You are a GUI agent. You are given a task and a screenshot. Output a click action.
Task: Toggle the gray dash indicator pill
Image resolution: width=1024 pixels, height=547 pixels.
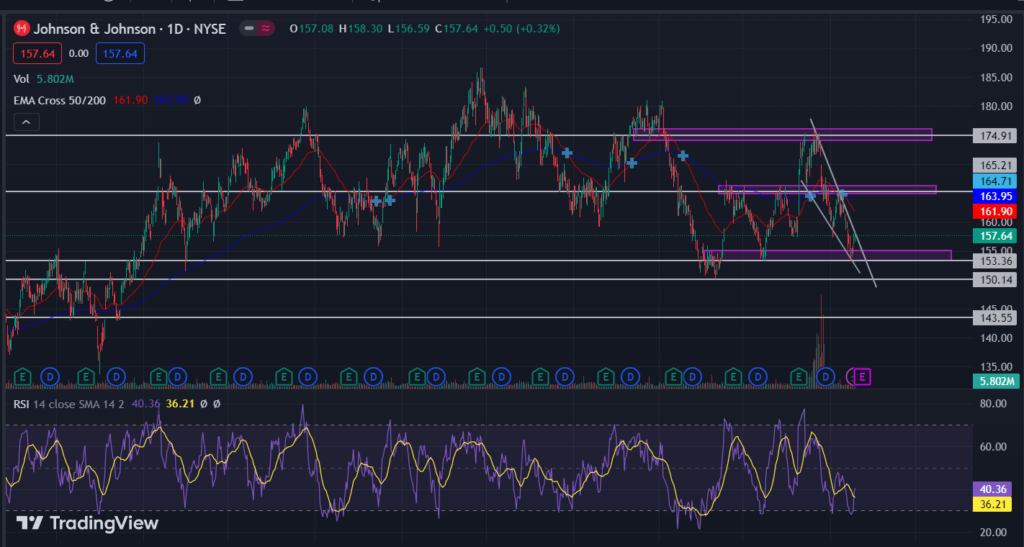(249, 29)
